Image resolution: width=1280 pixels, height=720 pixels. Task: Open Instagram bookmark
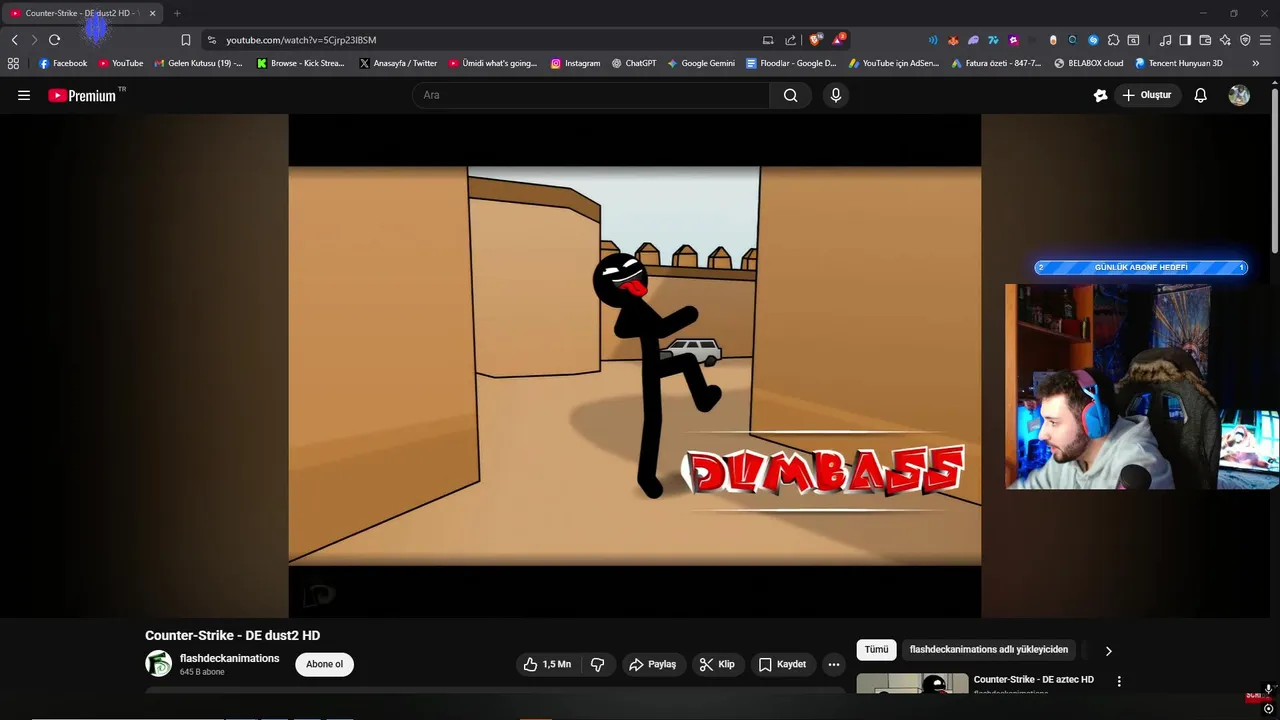576,63
